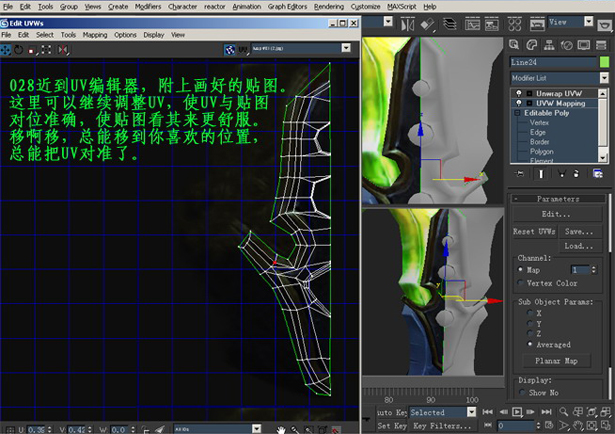Viewport: 615px width, 434px height.
Task: Click the Planar Map button
Action: pos(559,361)
